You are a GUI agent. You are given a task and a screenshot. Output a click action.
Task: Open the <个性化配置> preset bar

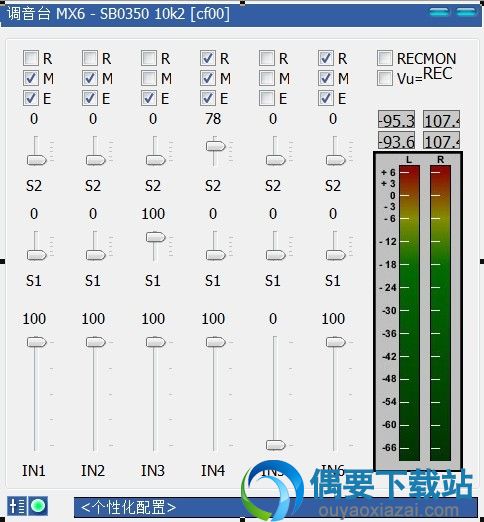coord(275,507)
